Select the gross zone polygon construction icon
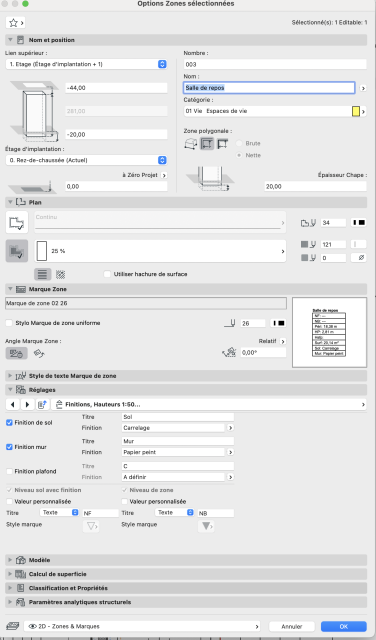376x640 pixels. click(x=191, y=144)
